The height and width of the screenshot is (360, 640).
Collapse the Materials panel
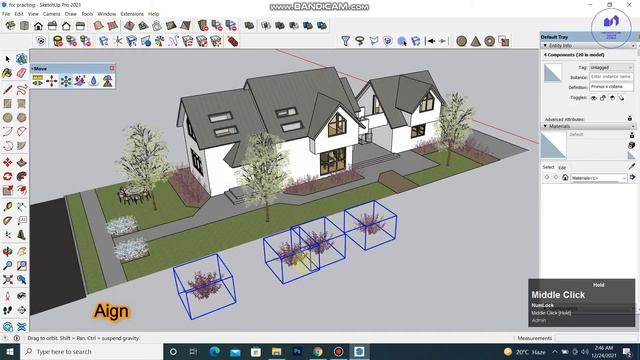click(x=545, y=126)
